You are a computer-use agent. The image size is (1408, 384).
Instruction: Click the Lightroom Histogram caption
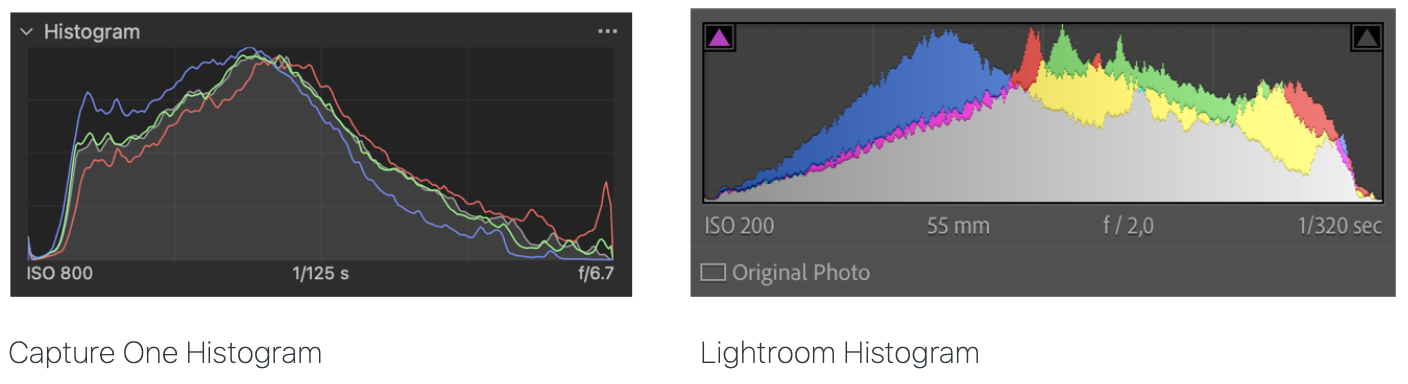(x=839, y=353)
